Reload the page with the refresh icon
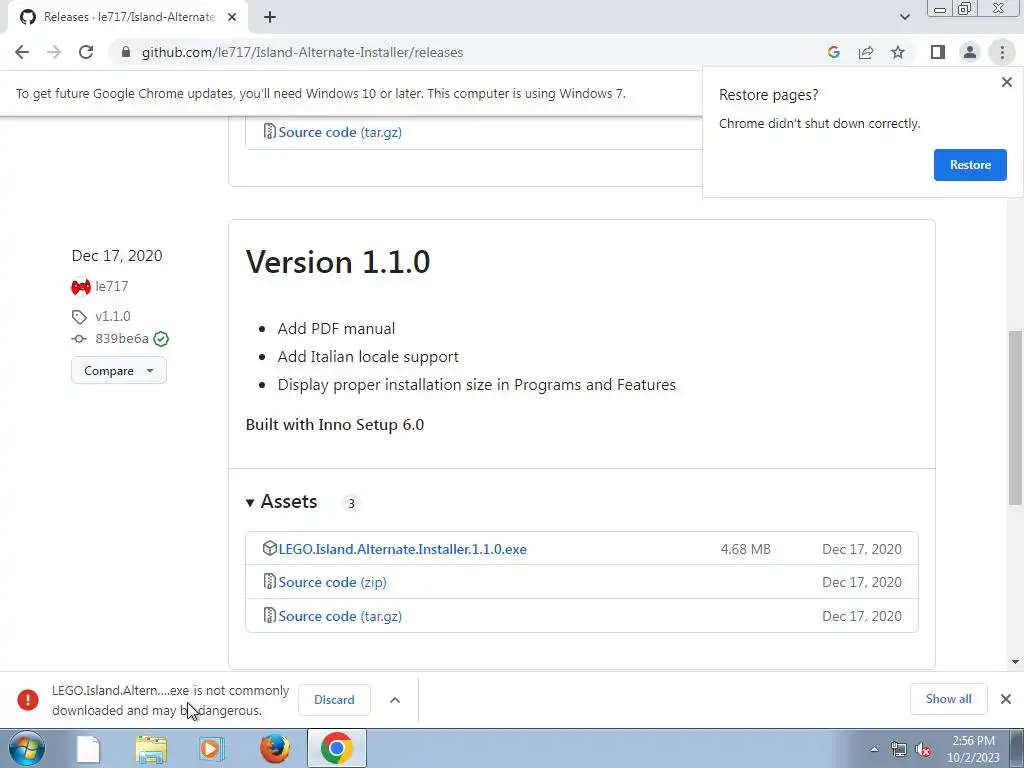 (86, 52)
